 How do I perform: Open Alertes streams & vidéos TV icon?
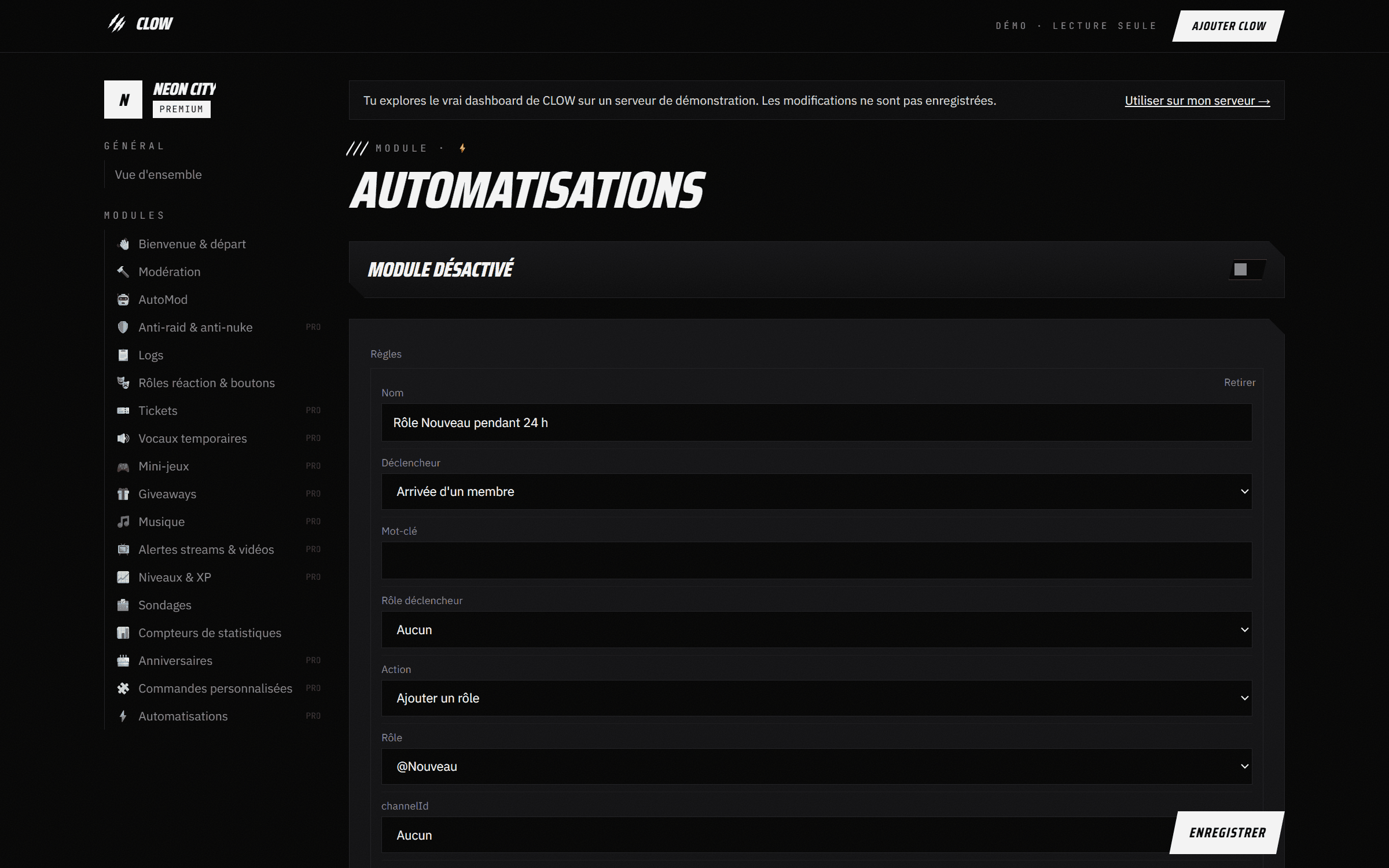[x=123, y=550]
